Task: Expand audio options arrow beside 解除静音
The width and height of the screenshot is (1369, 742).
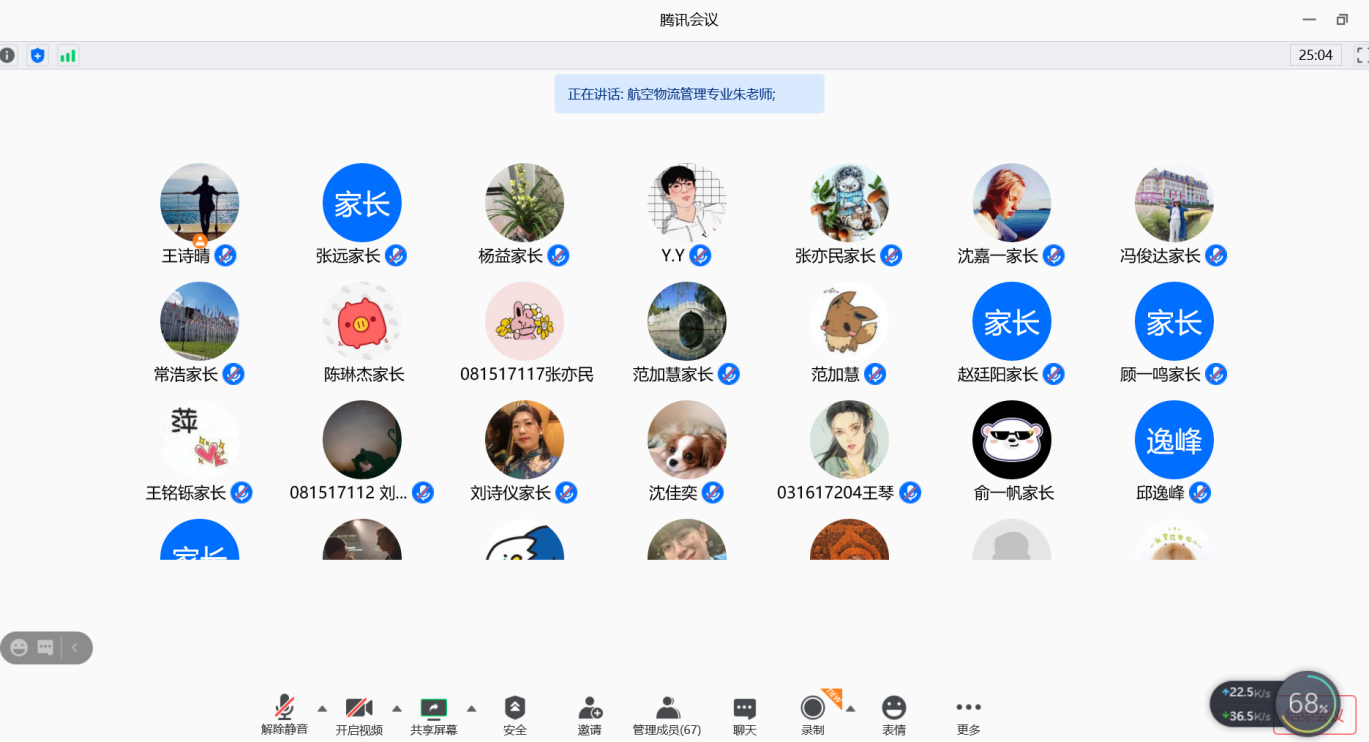Action: click(322, 709)
